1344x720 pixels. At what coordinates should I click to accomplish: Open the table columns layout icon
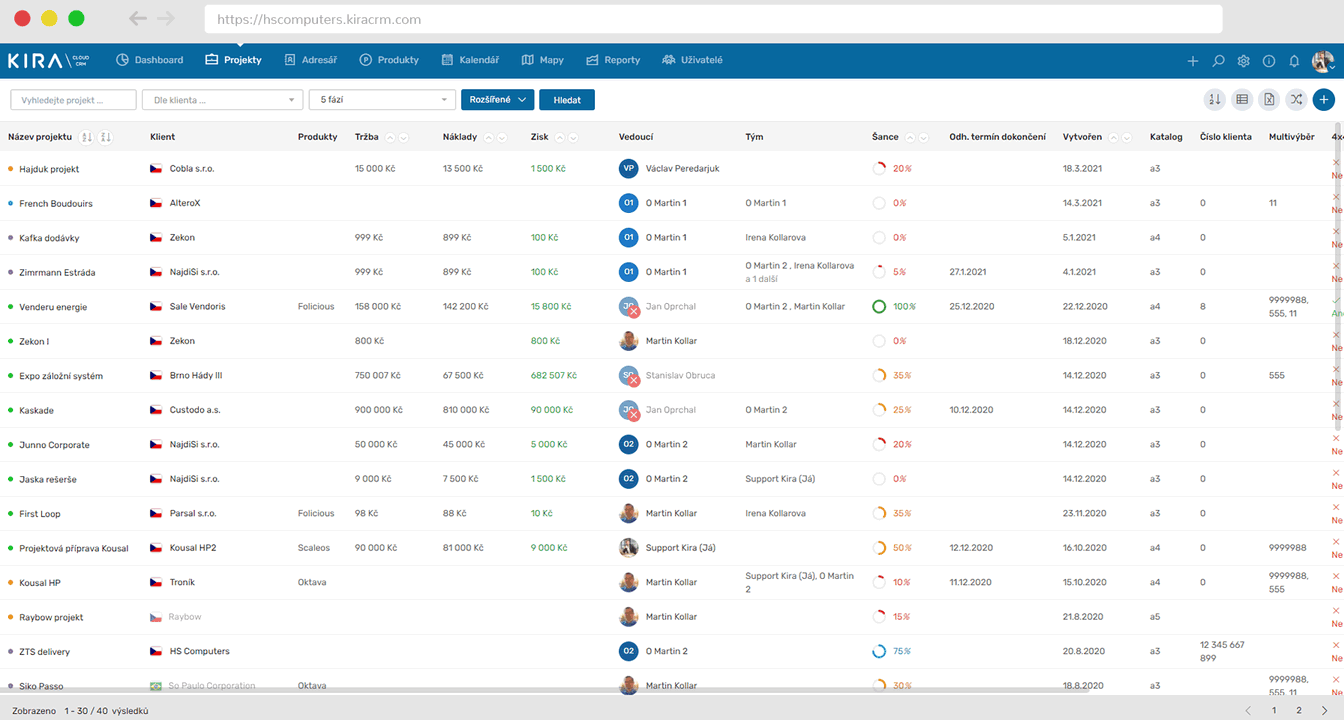[1242, 99]
